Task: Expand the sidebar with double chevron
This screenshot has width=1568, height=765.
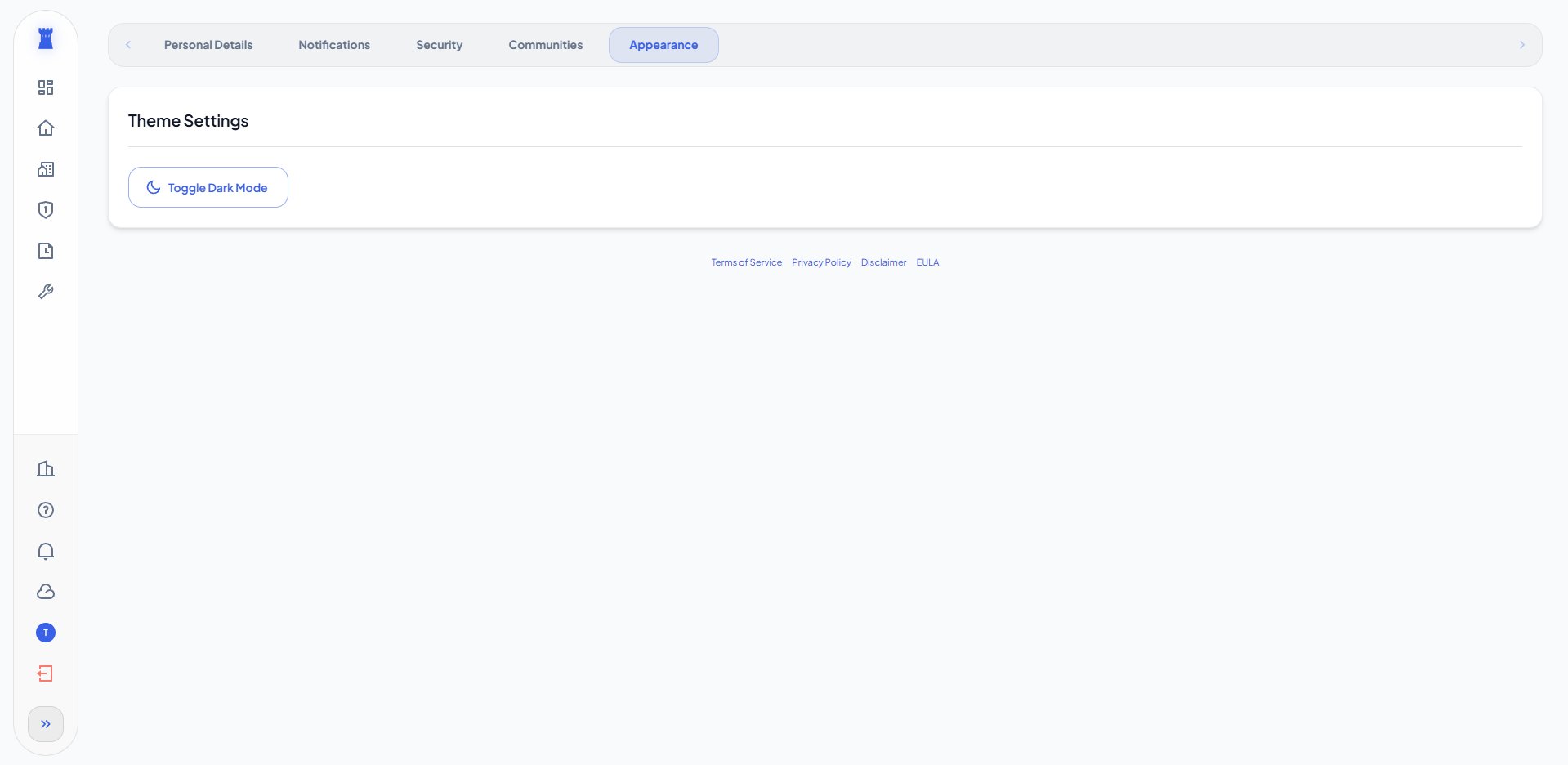Action: tap(46, 724)
